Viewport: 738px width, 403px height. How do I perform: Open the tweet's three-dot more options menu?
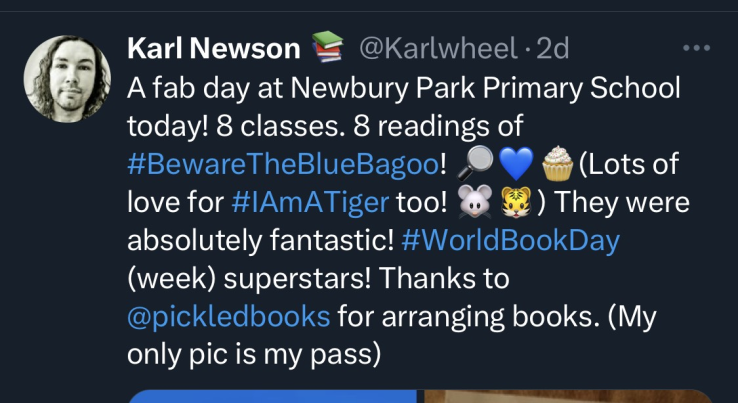pyautogui.click(x=696, y=48)
